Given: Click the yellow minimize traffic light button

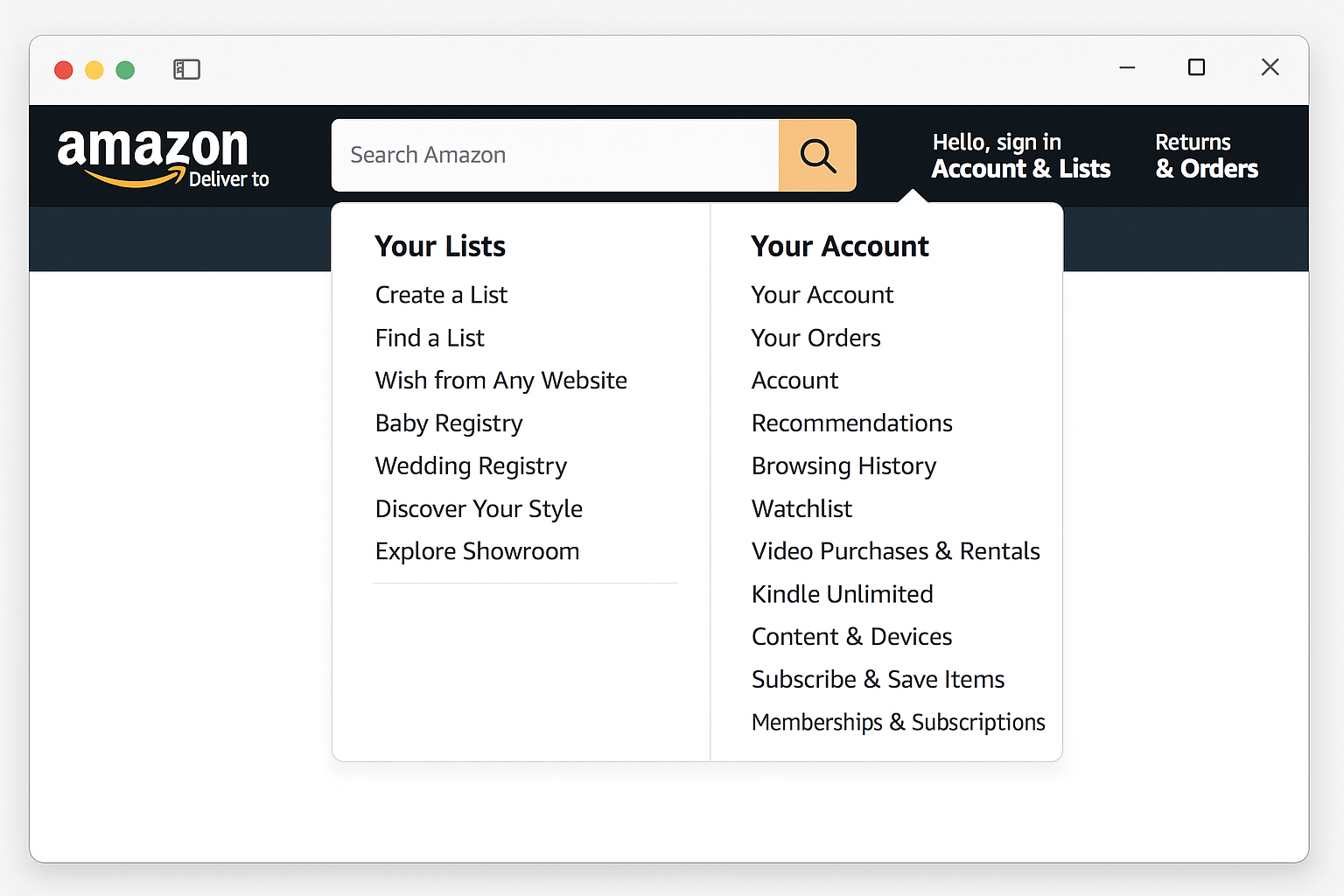Looking at the screenshot, I should click(x=94, y=70).
